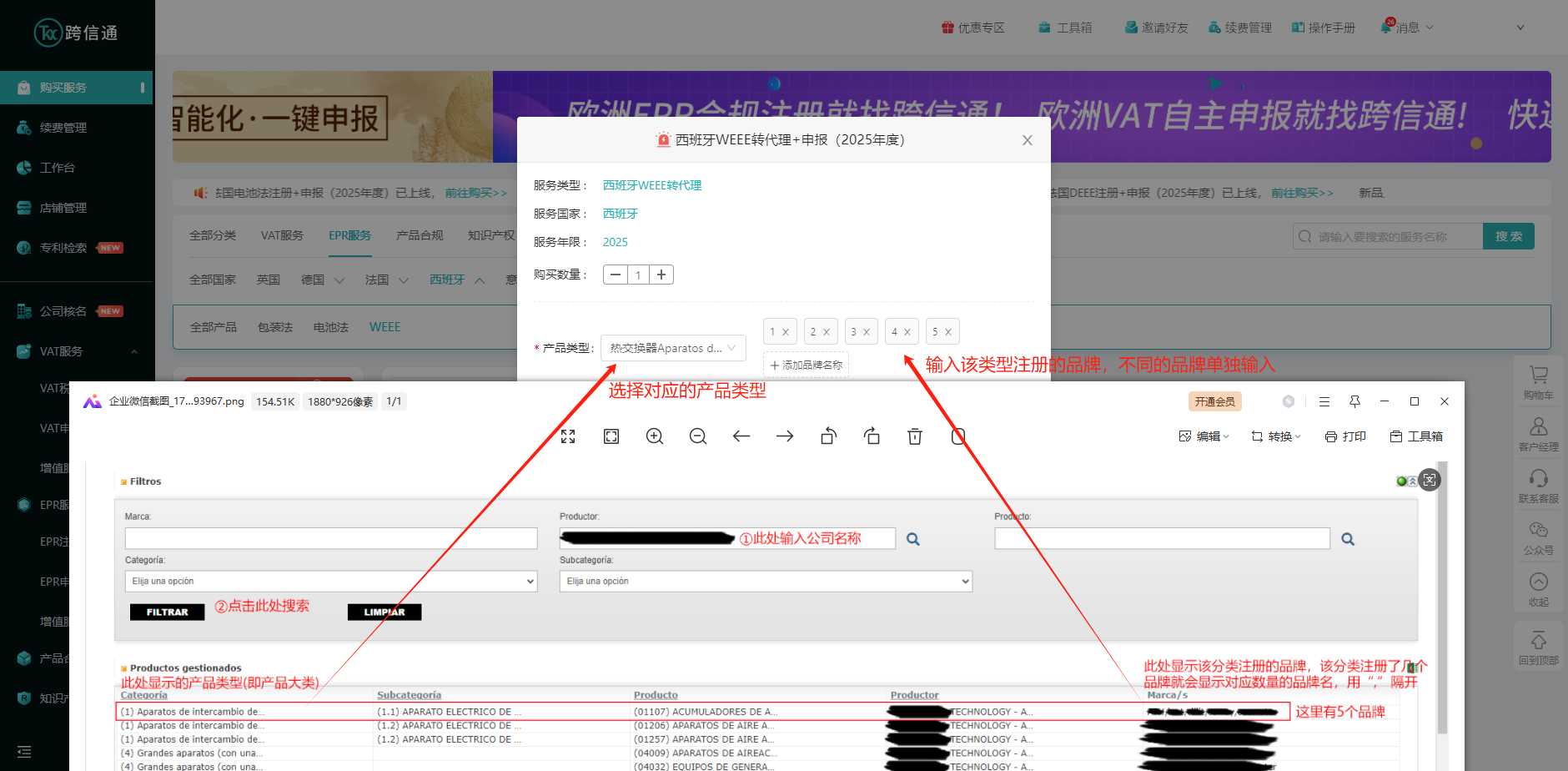Select the zoom in tool in the image viewer
Screen dimensions: 1568x771
coord(655,436)
